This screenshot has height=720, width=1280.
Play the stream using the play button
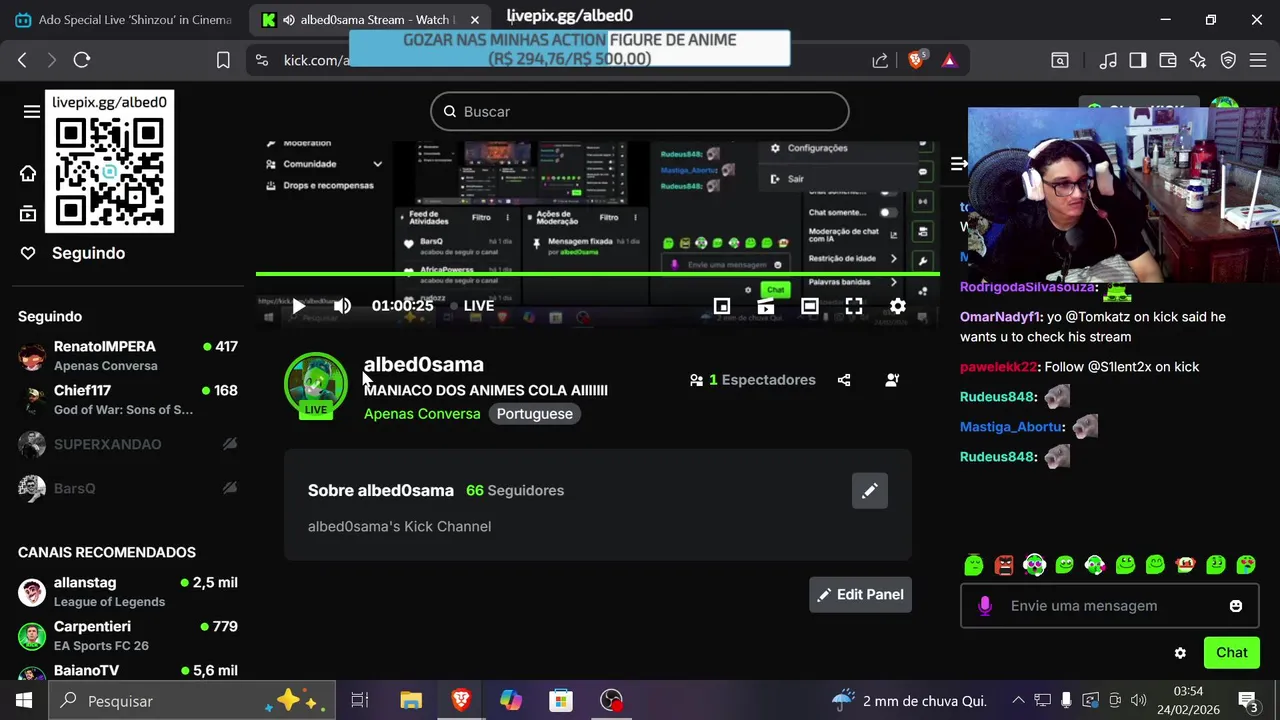(298, 306)
